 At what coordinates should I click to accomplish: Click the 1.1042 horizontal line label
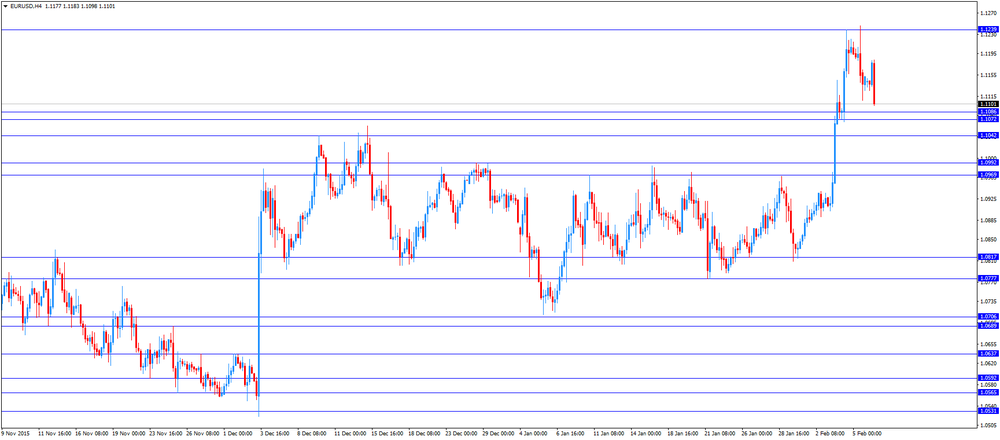pyautogui.click(x=988, y=135)
